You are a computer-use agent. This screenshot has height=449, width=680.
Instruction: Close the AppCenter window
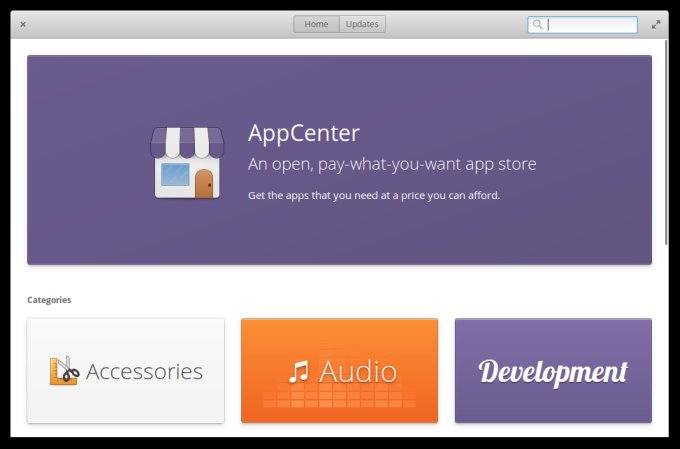[23, 25]
